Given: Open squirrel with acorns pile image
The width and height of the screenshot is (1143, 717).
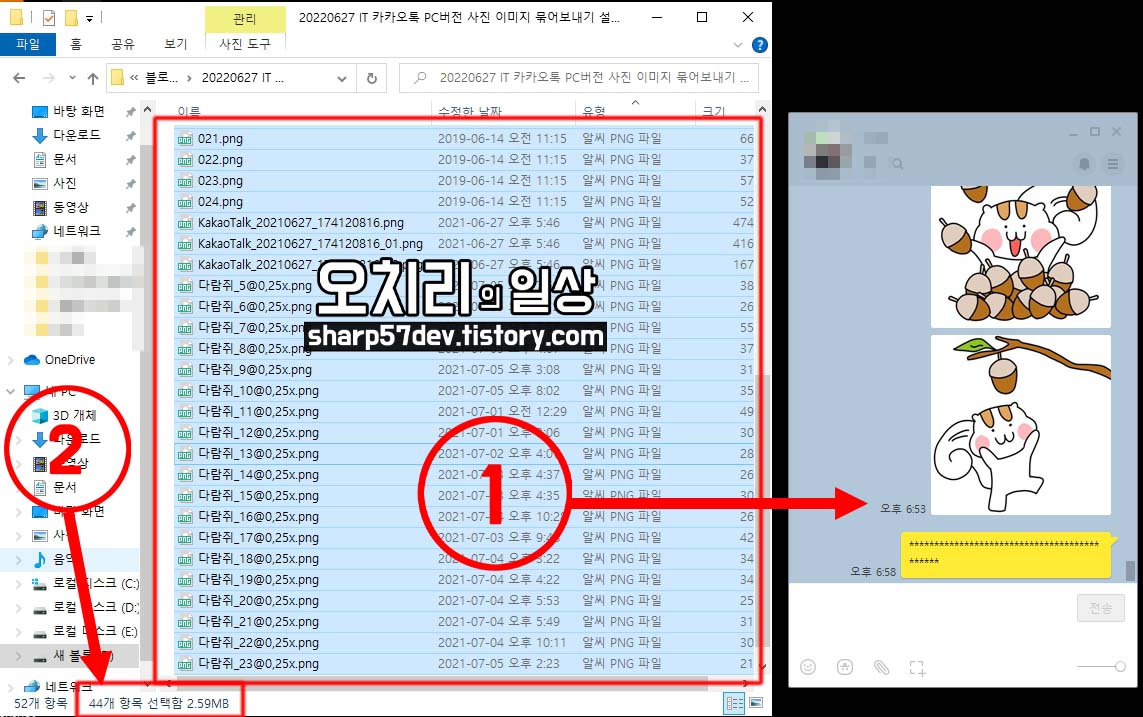Looking at the screenshot, I should point(1021,256).
